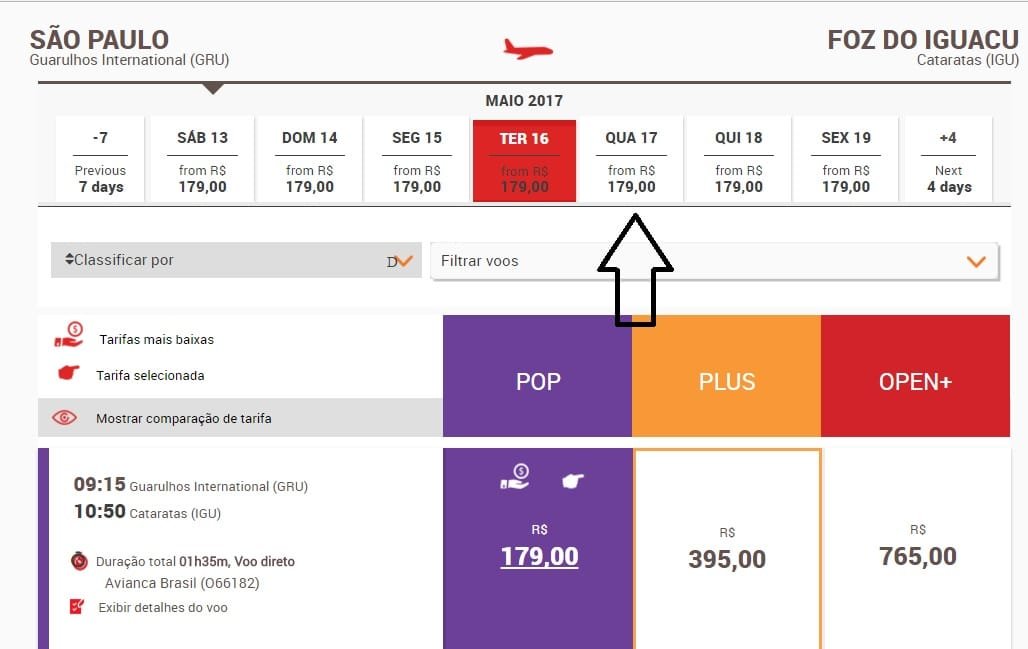Click the white hand-coin icon in POP fare cell
The height and width of the screenshot is (649, 1028).
[515, 477]
